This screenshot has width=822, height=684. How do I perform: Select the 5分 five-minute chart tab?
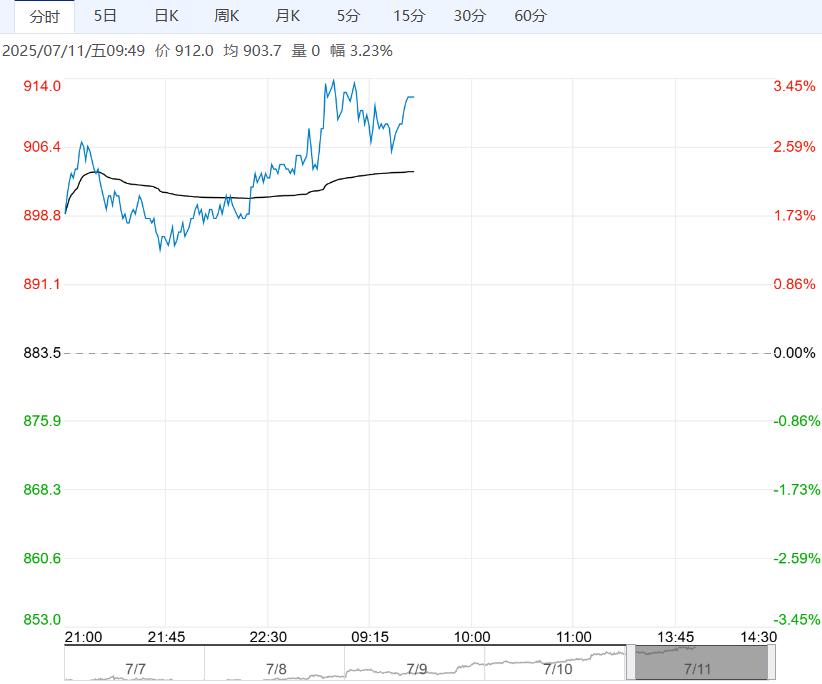coord(348,16)
